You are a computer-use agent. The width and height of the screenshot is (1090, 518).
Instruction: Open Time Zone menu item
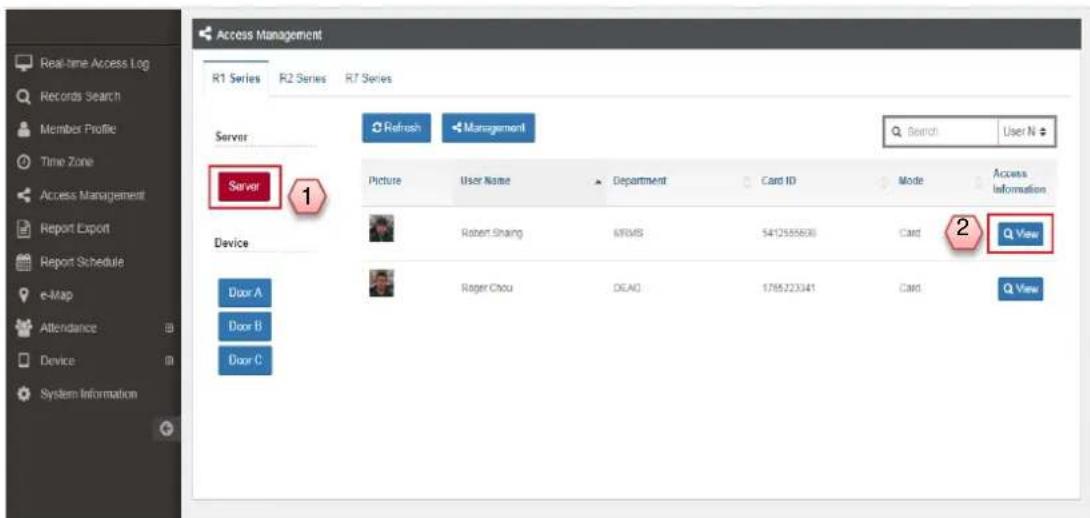(67, 161)
